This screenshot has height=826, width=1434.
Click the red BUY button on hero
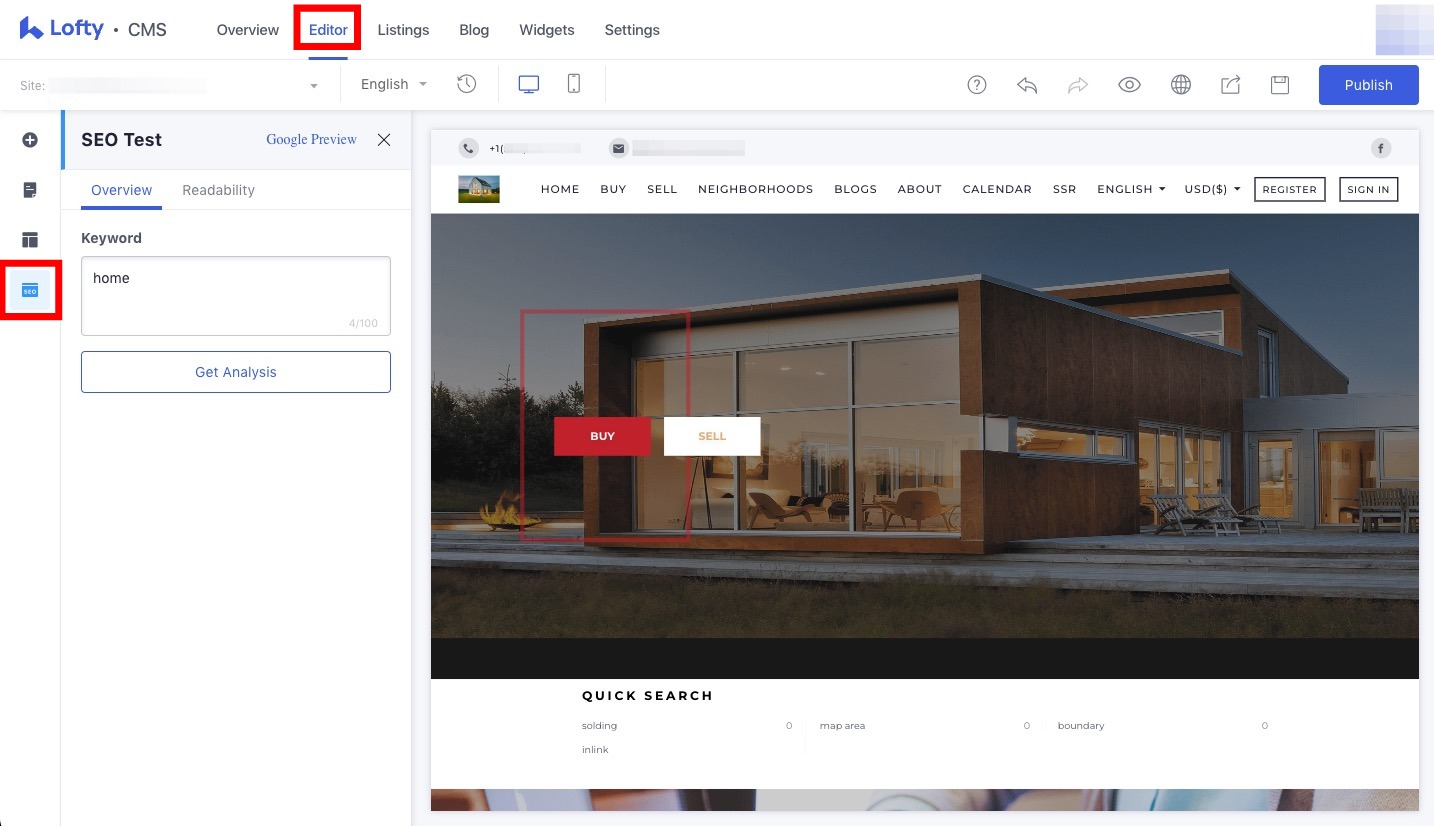[602, 436]
